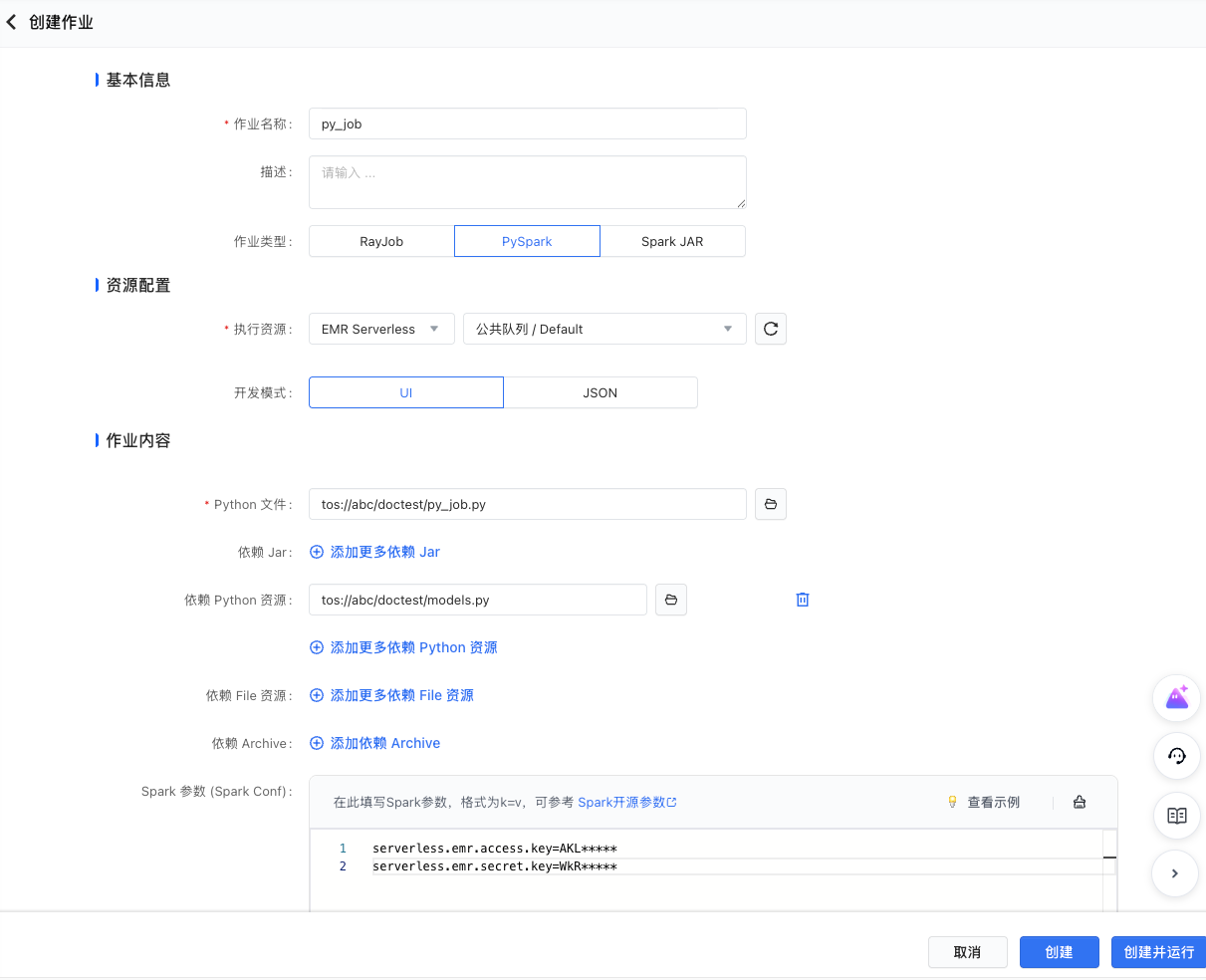Click the plus icon for 添加依赖 Archive

(x=317, y=743)
